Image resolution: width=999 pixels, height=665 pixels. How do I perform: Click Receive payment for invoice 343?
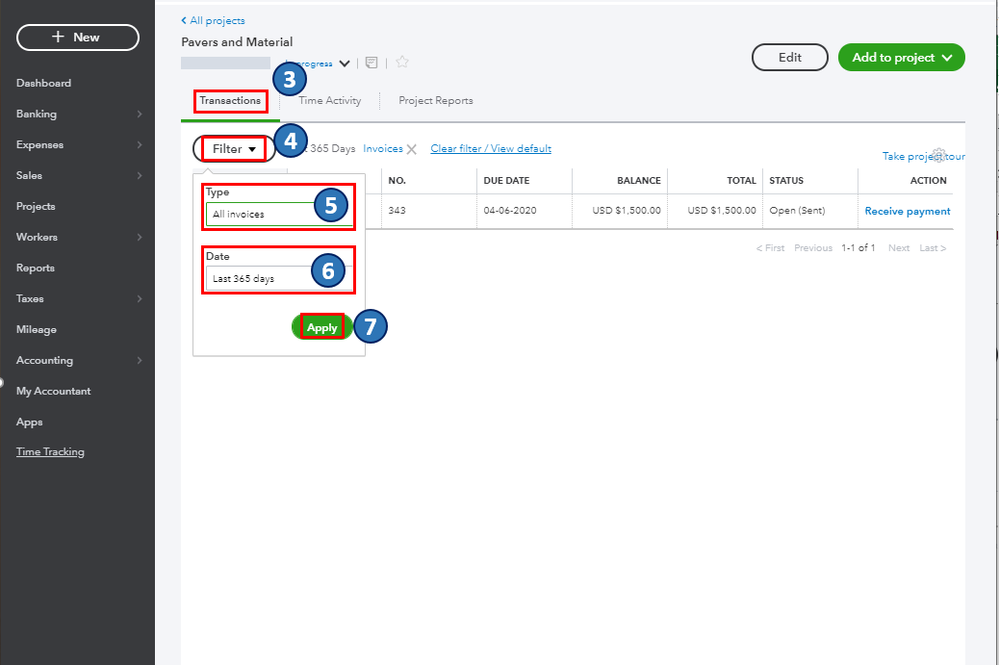pos(907,211)
